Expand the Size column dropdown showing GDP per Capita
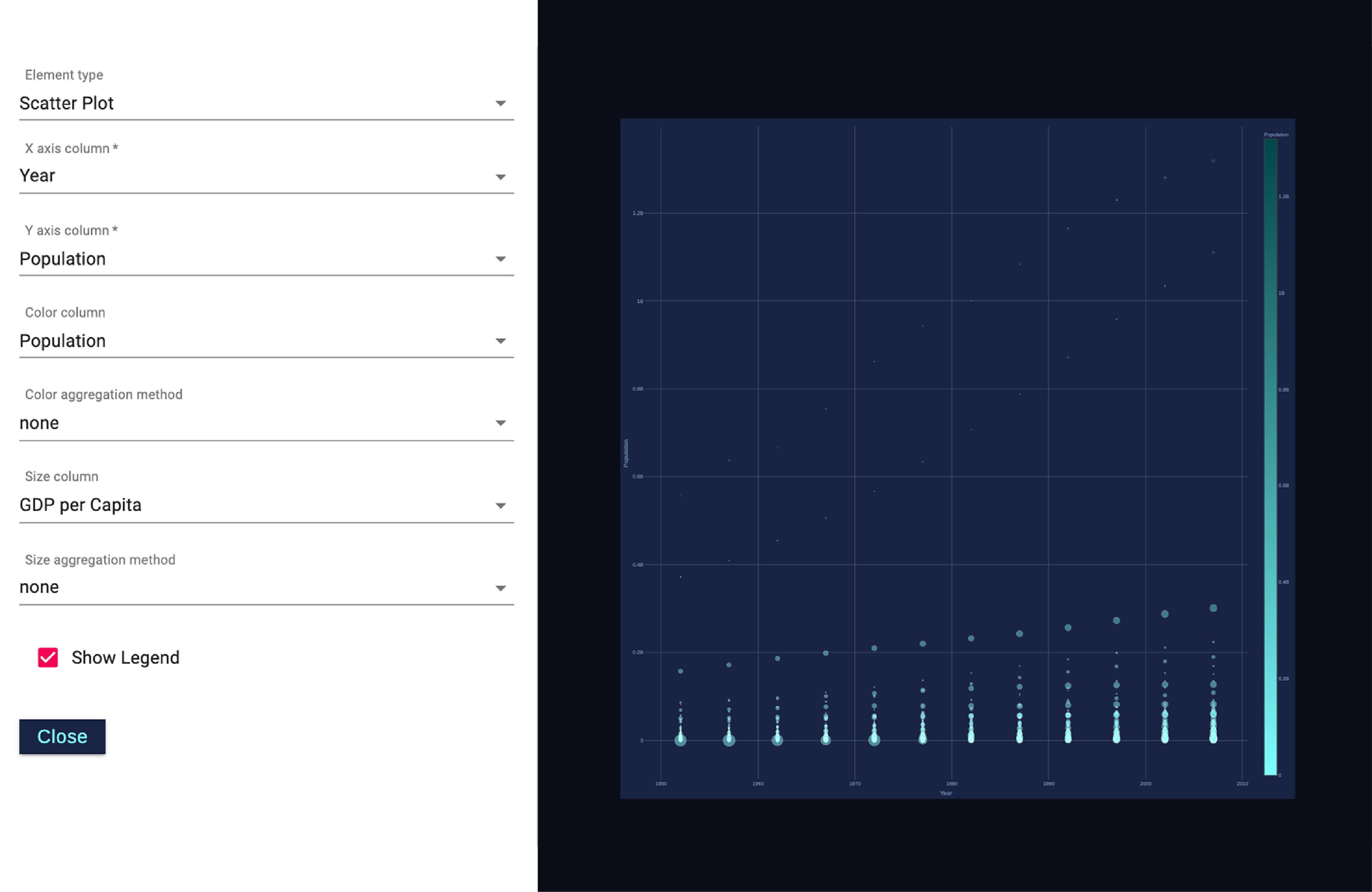The width and height of the screenshot is (1372, 892). tap(266, 505)
